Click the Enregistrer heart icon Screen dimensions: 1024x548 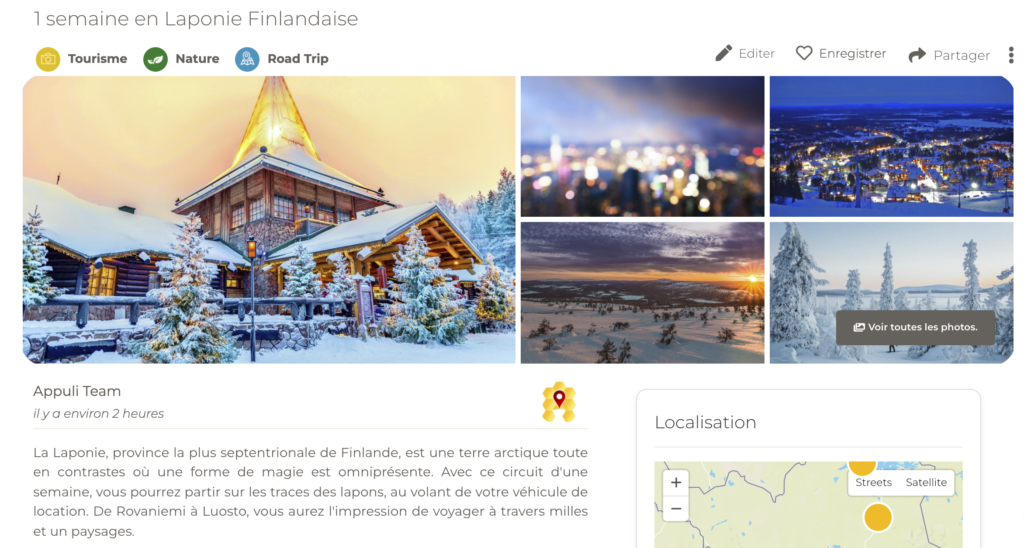[804, 53]
